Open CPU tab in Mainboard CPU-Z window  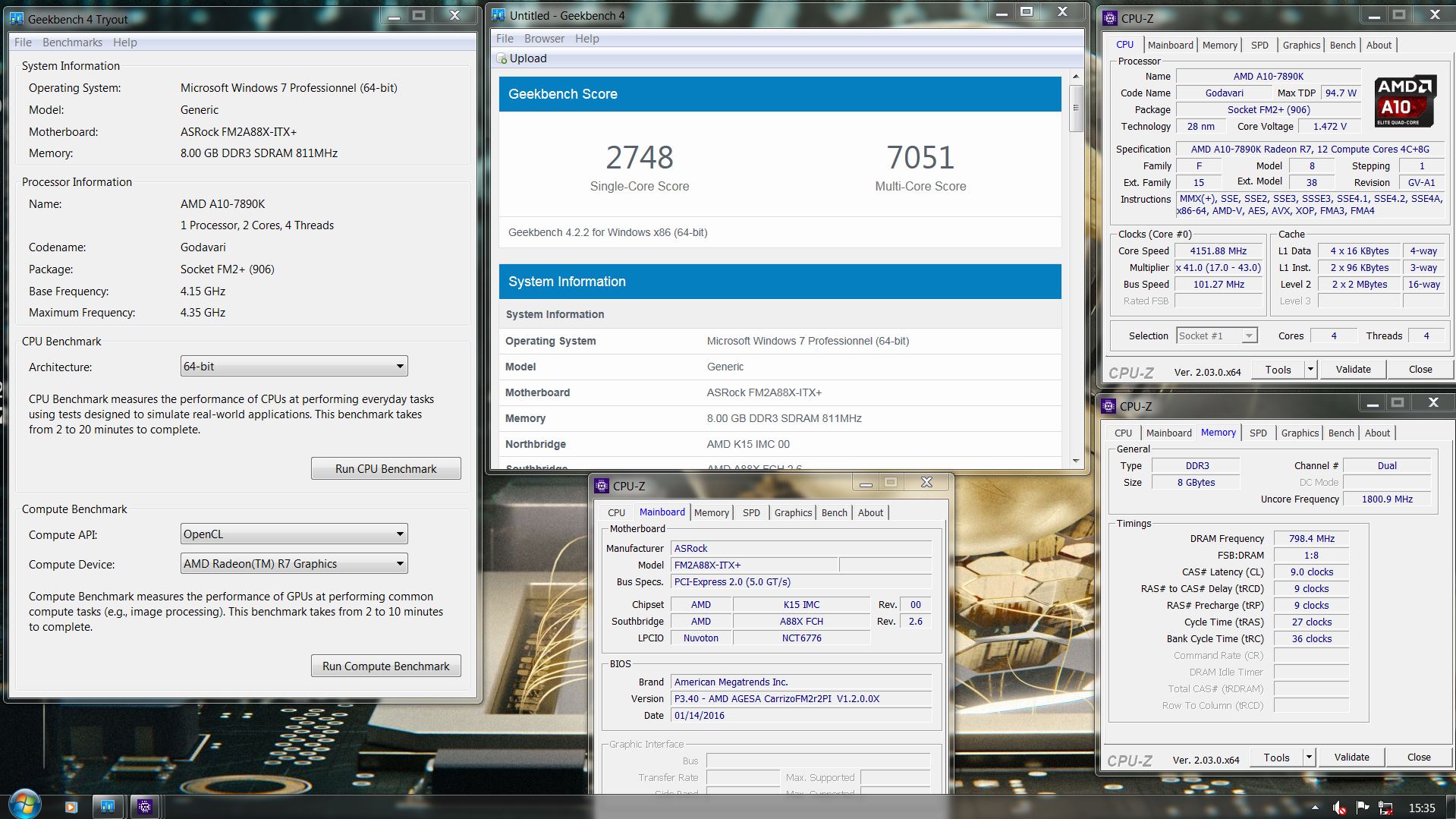point(616,513)
